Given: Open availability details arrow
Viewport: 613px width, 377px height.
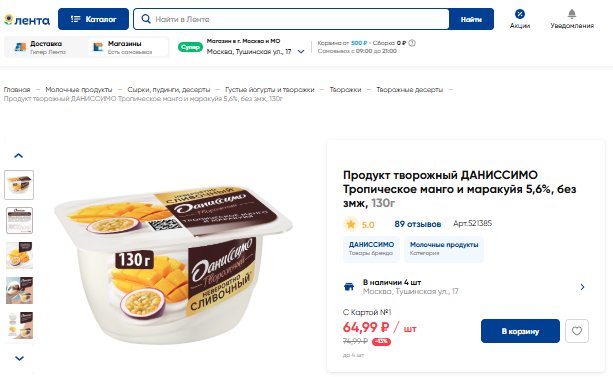Looking at the screenshot, I should pyautogui.click(x=582, y=287).
